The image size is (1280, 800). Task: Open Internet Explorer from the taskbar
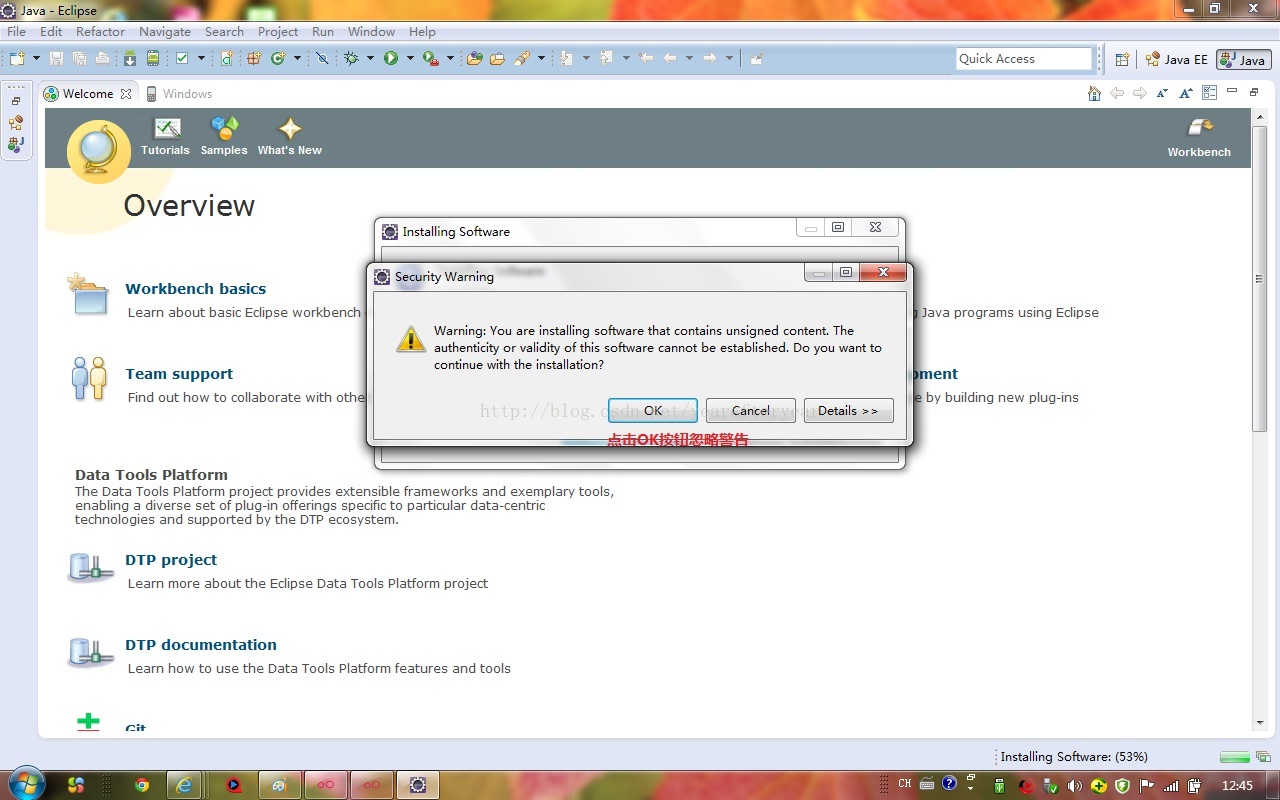[184, 785]
